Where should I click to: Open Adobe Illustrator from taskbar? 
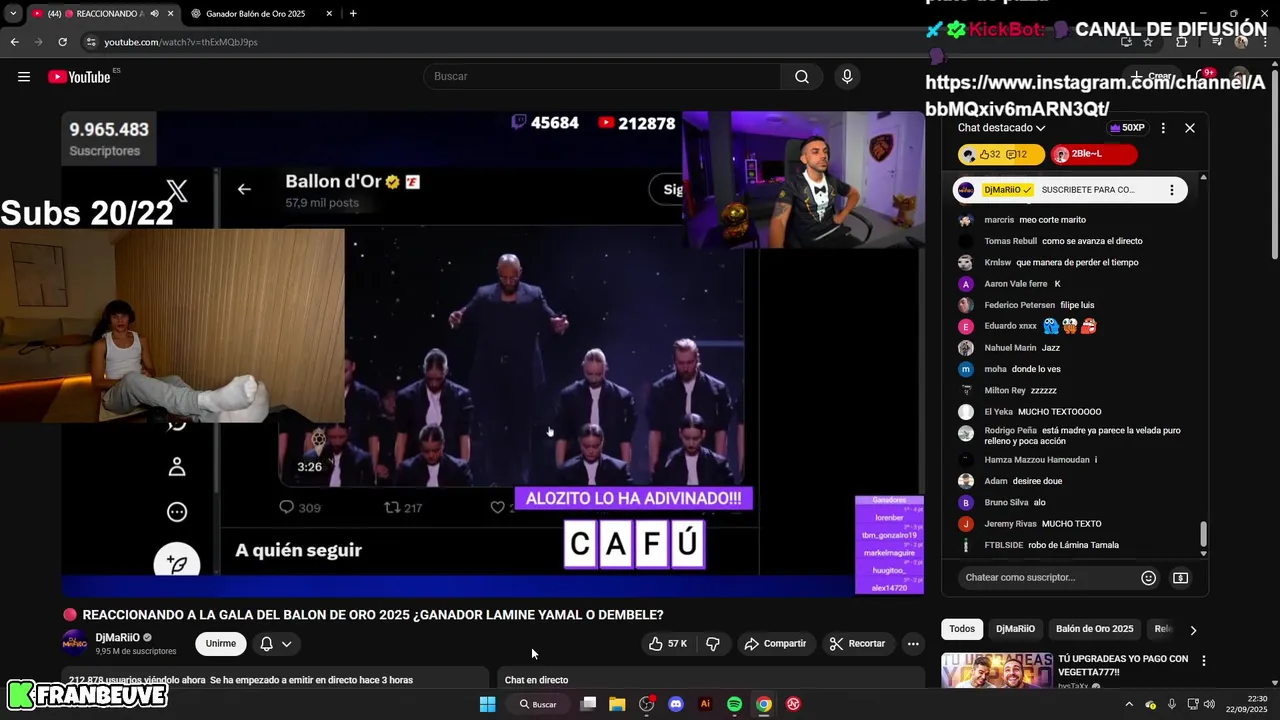point(705,704)
